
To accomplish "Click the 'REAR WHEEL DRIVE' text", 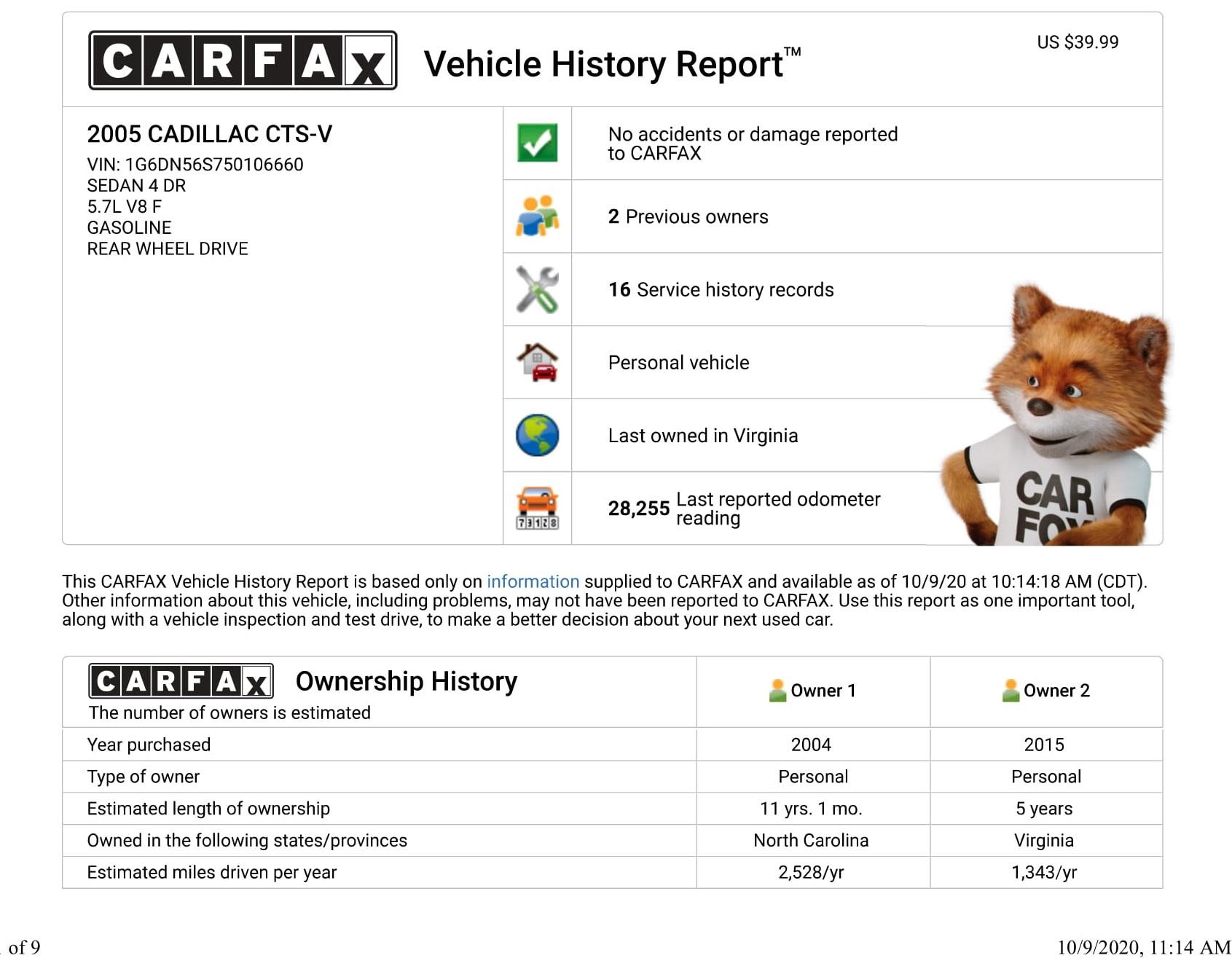I will (168, 249).
